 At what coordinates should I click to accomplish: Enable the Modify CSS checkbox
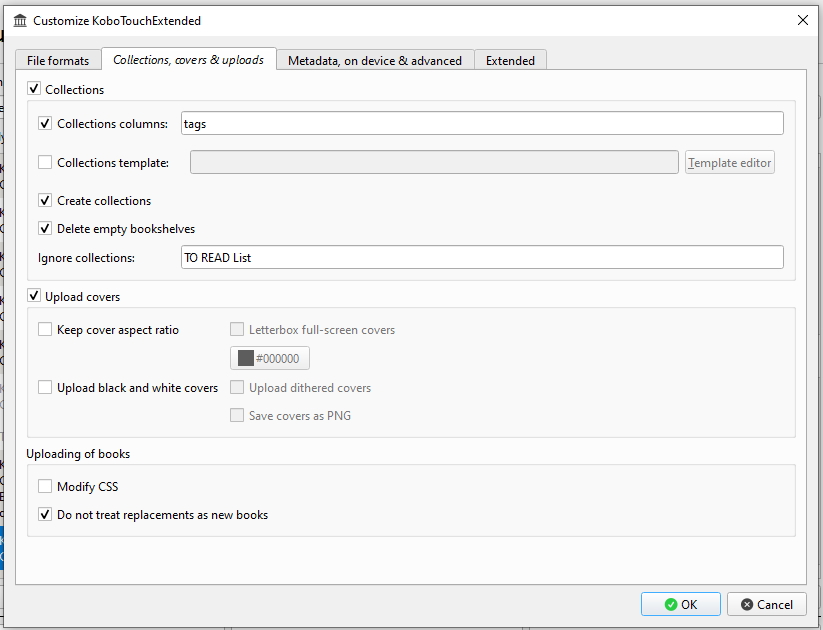click(45, 486)
